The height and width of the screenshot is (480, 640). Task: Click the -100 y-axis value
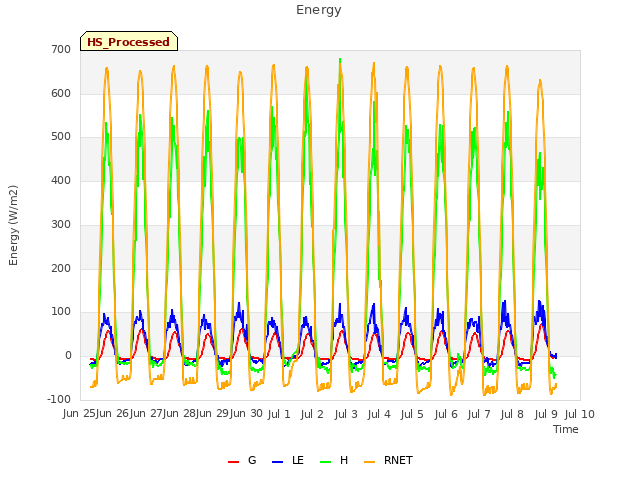click(x=59, y=399)
